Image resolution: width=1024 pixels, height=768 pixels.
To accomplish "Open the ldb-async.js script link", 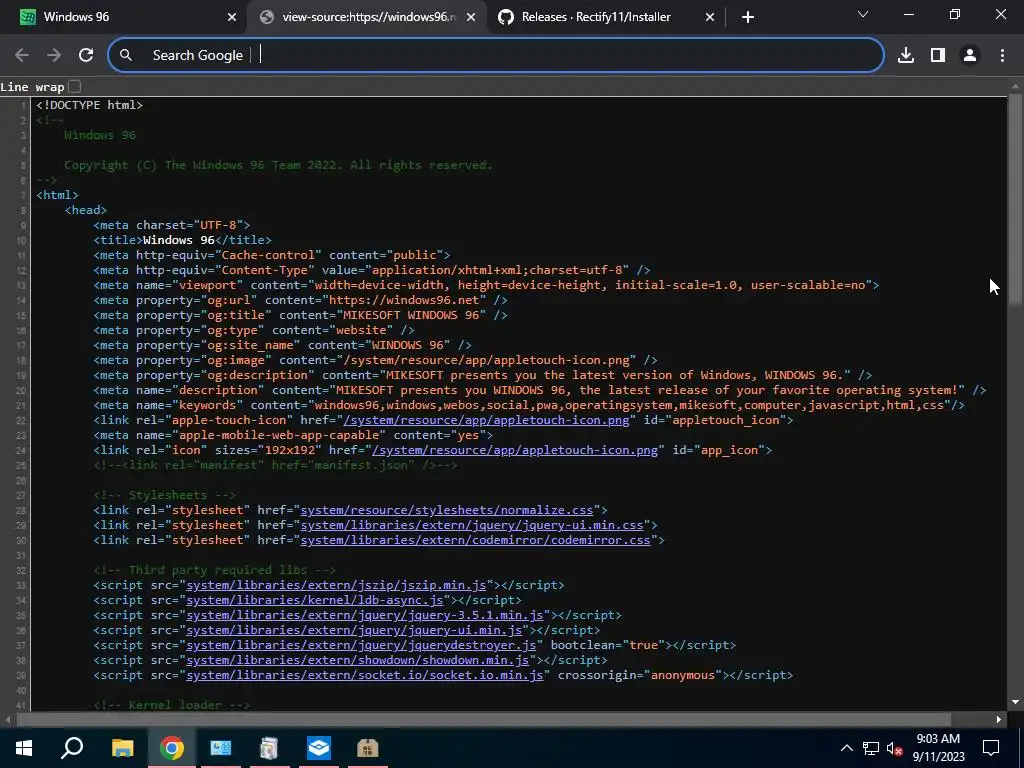I will [x=315, y=600].
